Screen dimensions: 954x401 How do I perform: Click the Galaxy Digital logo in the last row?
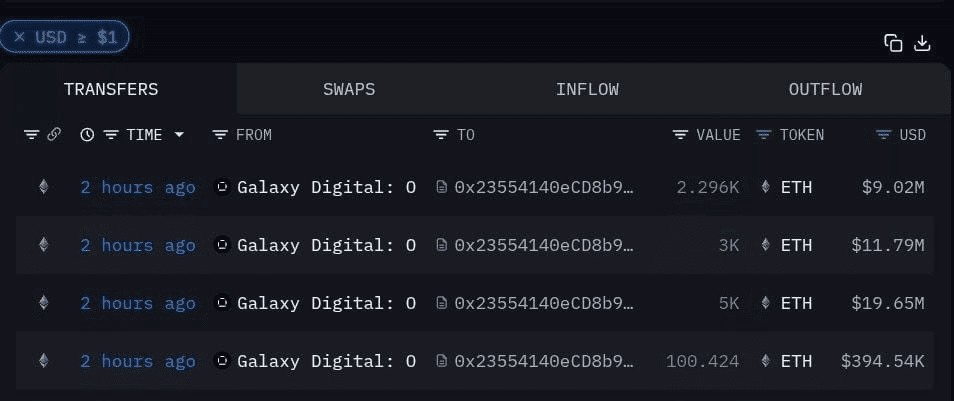pos(223,361)
